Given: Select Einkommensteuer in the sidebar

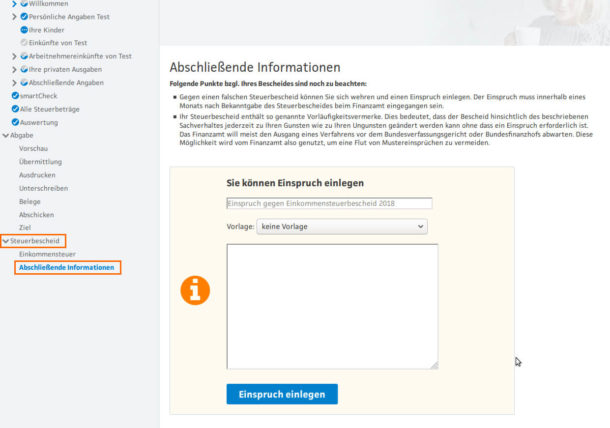Looking at the screenshot, I should click(x=47, y=254).
